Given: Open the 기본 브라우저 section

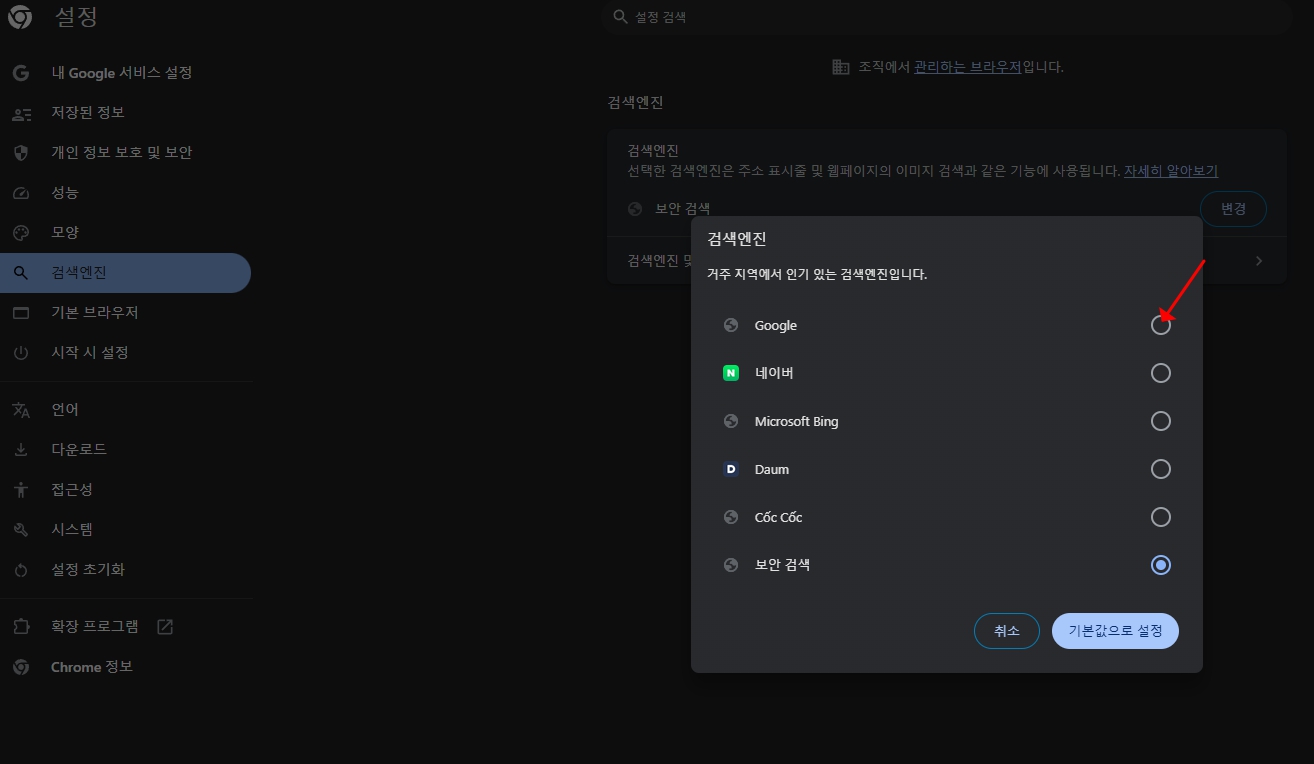Looking at the screenshot, I should coord(125,313).
